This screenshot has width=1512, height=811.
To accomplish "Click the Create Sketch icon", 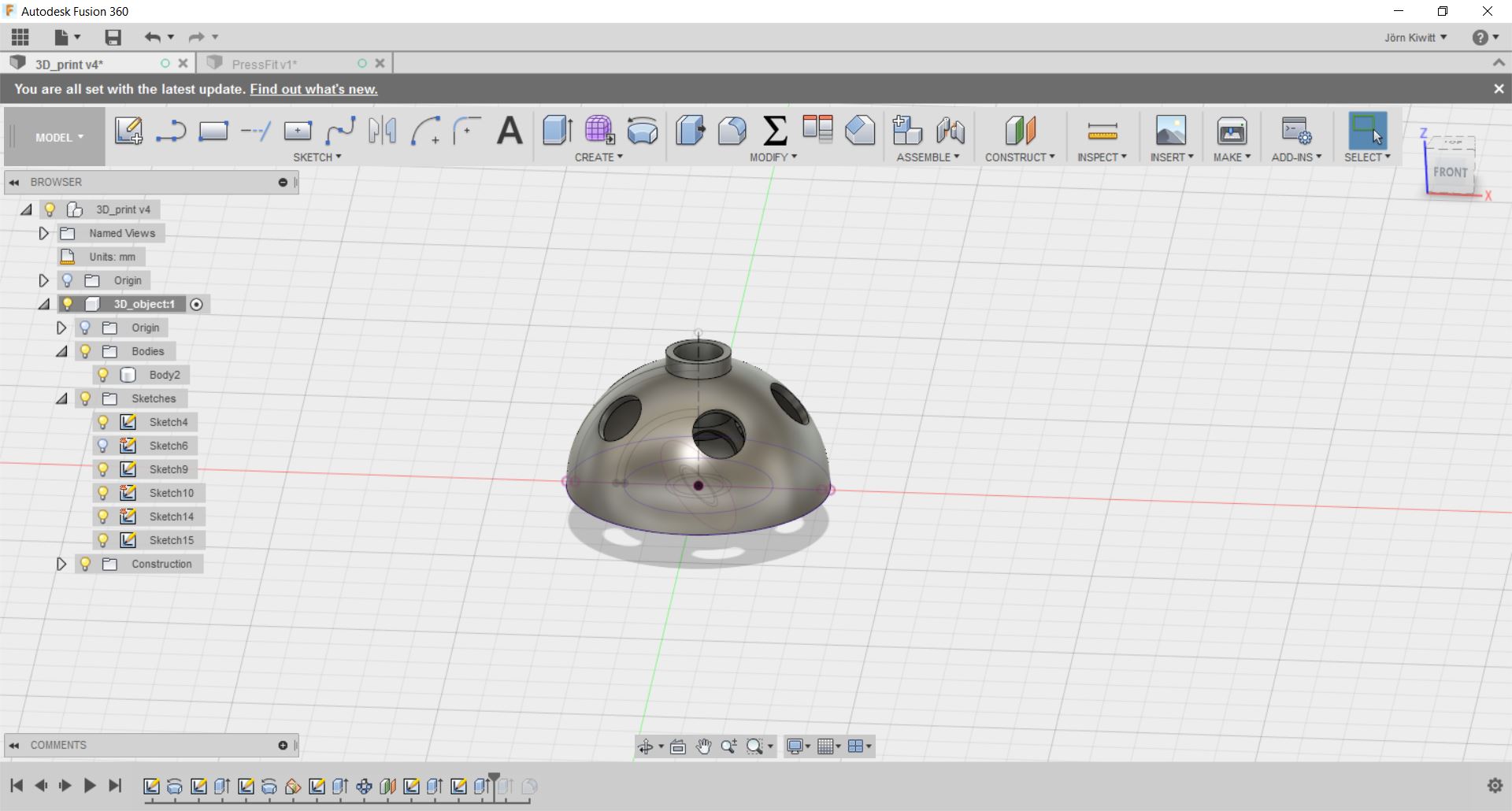I will 128,130.
